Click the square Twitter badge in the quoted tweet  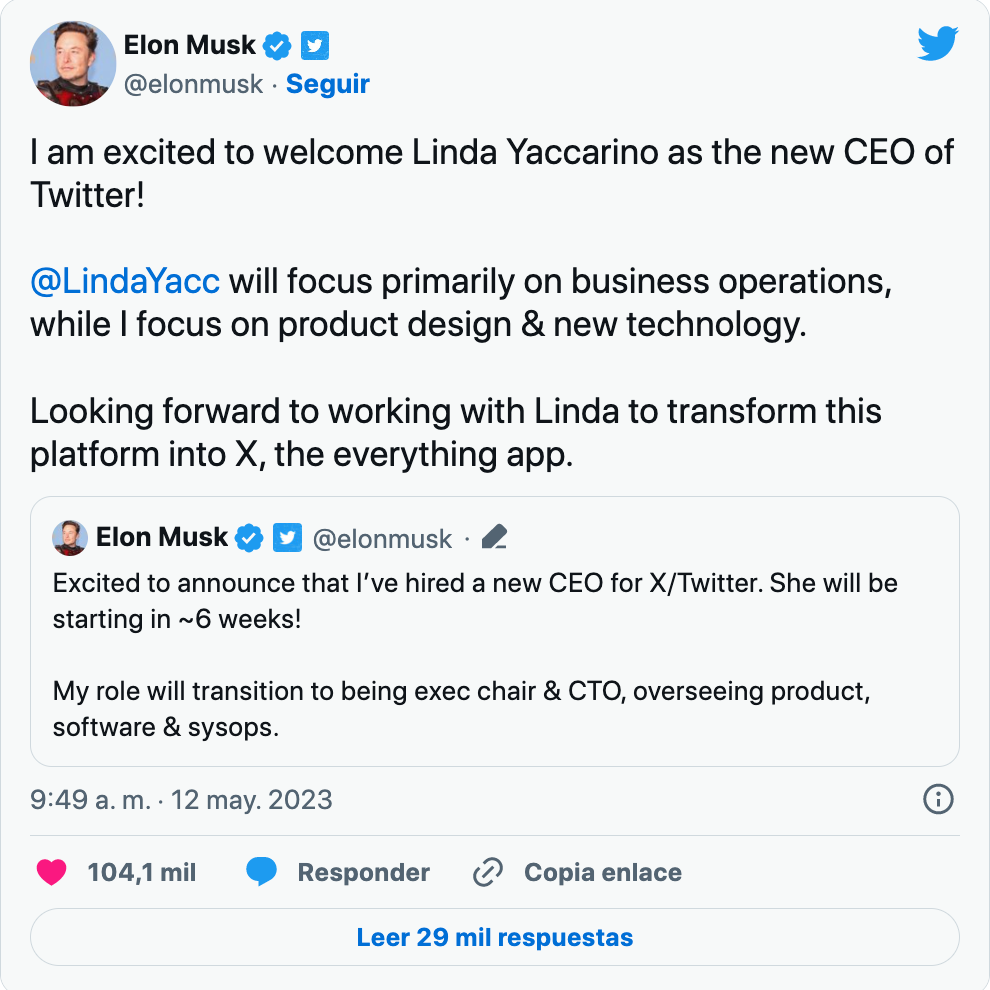pyautogui.click(x=287, y=538)
